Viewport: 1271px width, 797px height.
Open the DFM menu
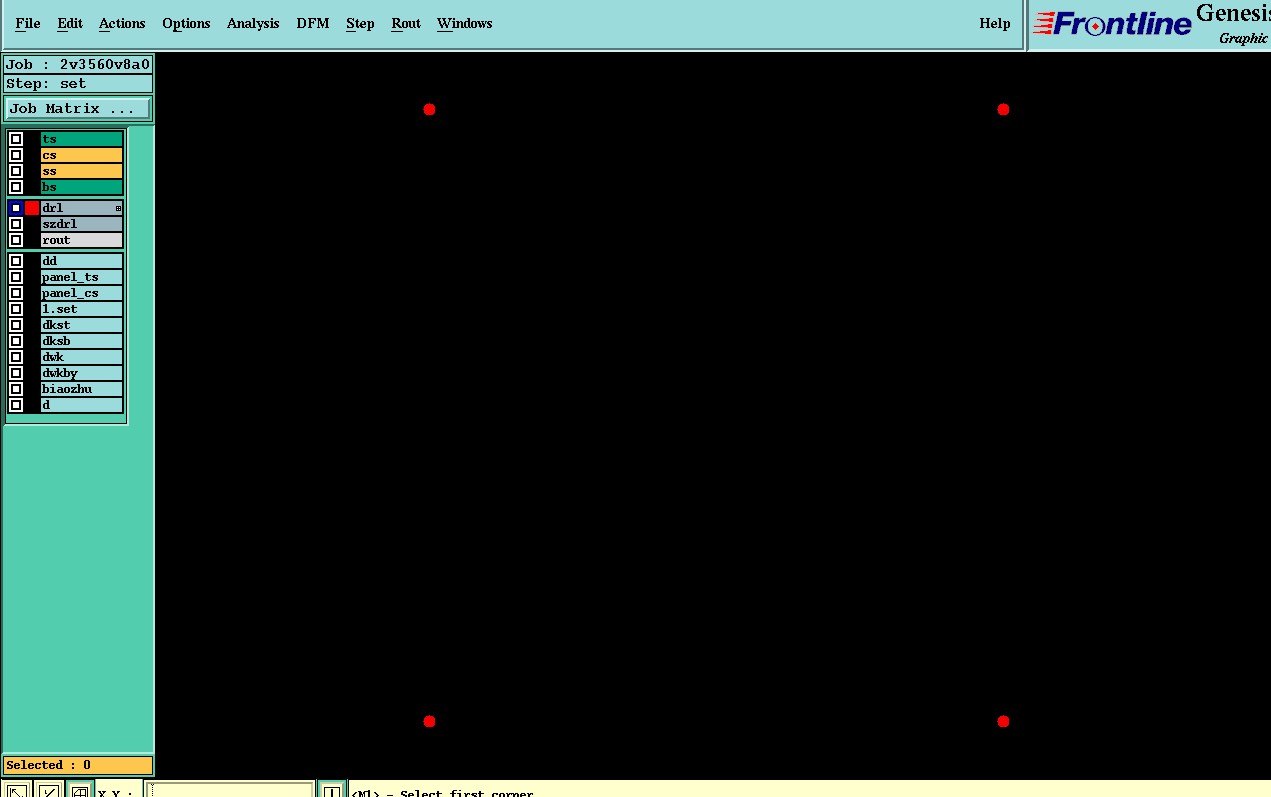click(313, 23)
